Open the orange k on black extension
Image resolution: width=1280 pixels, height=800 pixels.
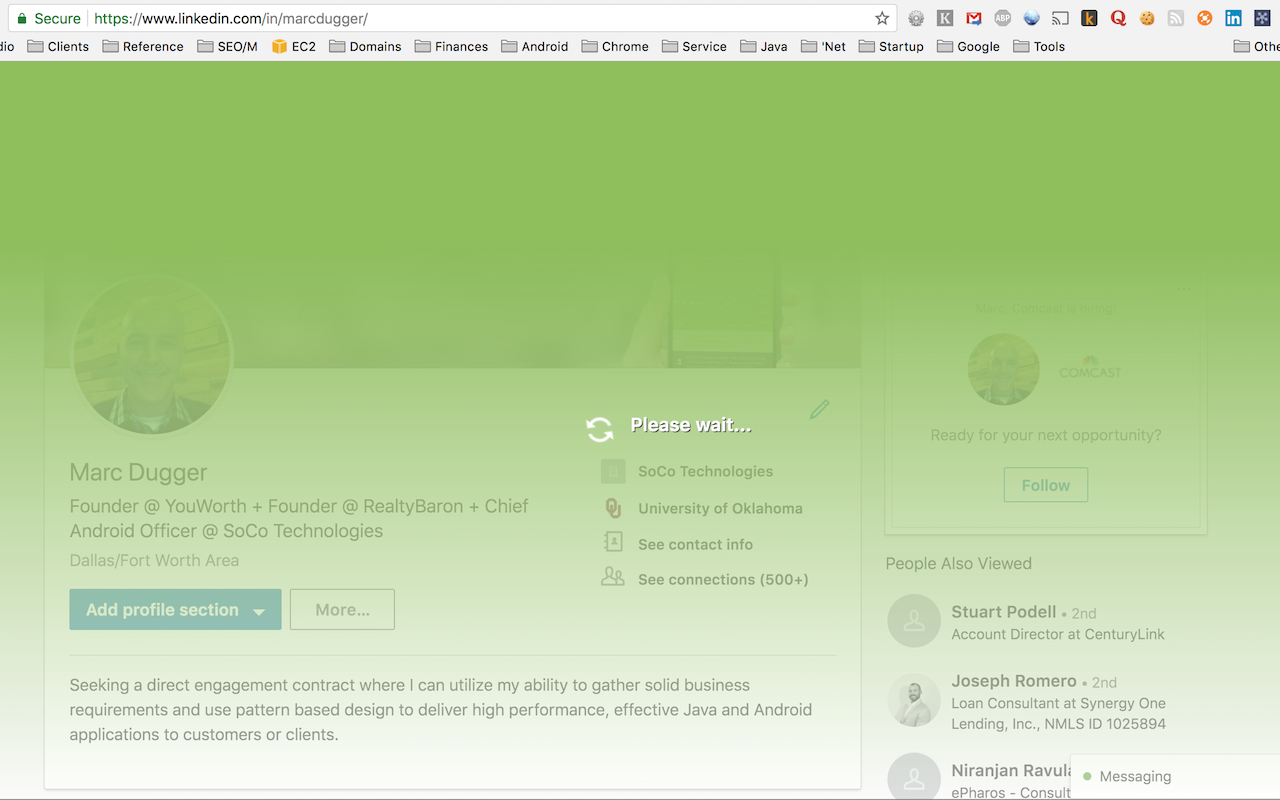(1090, 18)
